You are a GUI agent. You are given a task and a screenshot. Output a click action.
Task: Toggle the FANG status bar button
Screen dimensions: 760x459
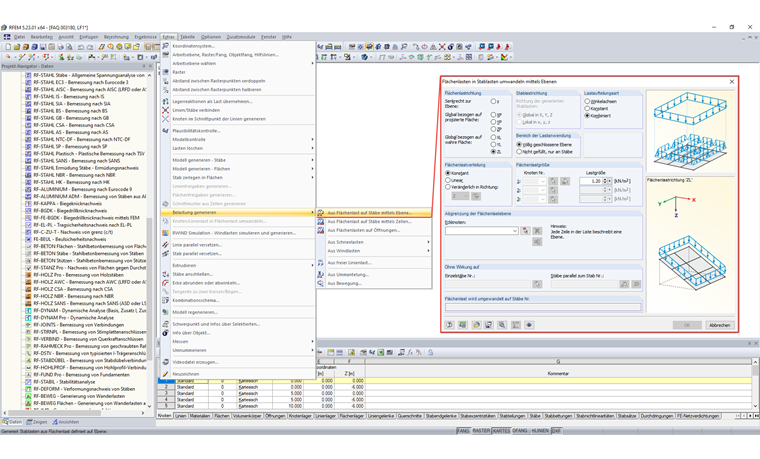click(463, 430)
